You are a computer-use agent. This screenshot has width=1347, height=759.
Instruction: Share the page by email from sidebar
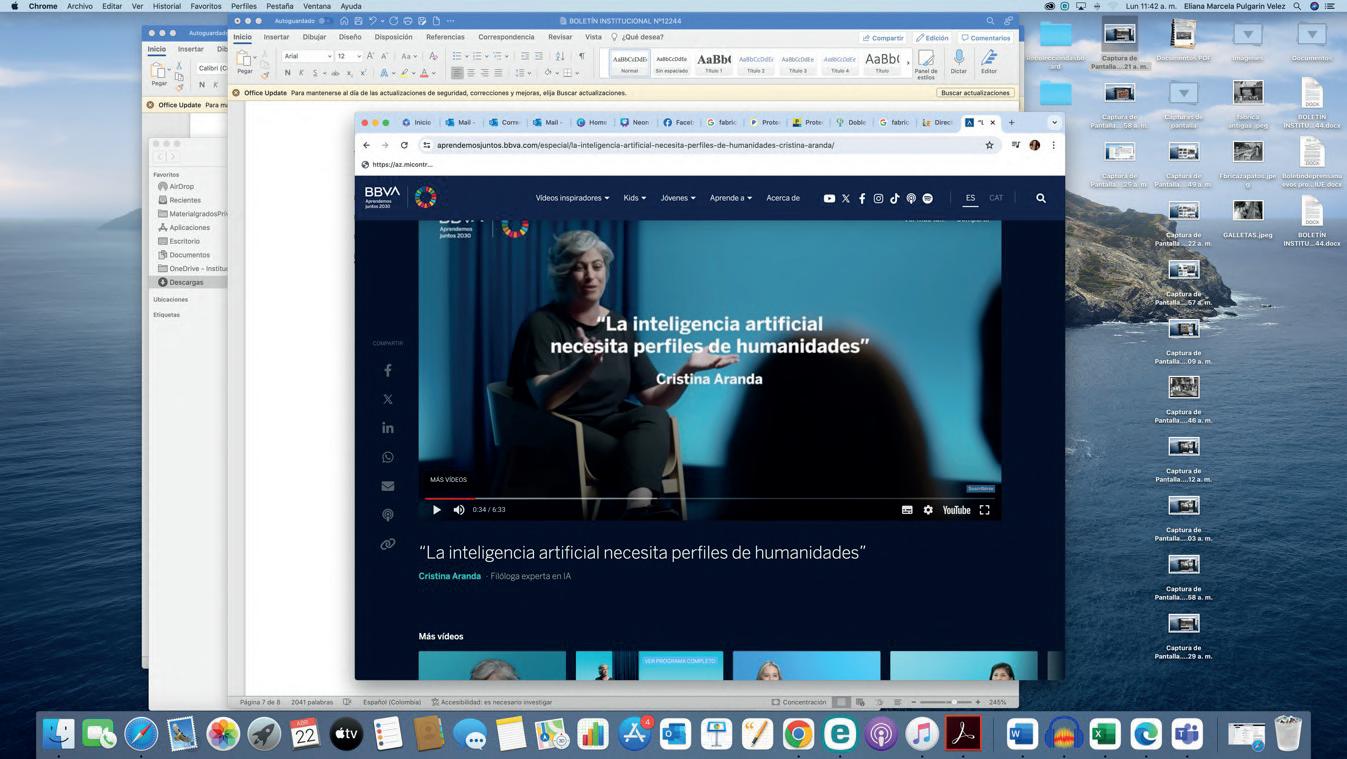388,486
